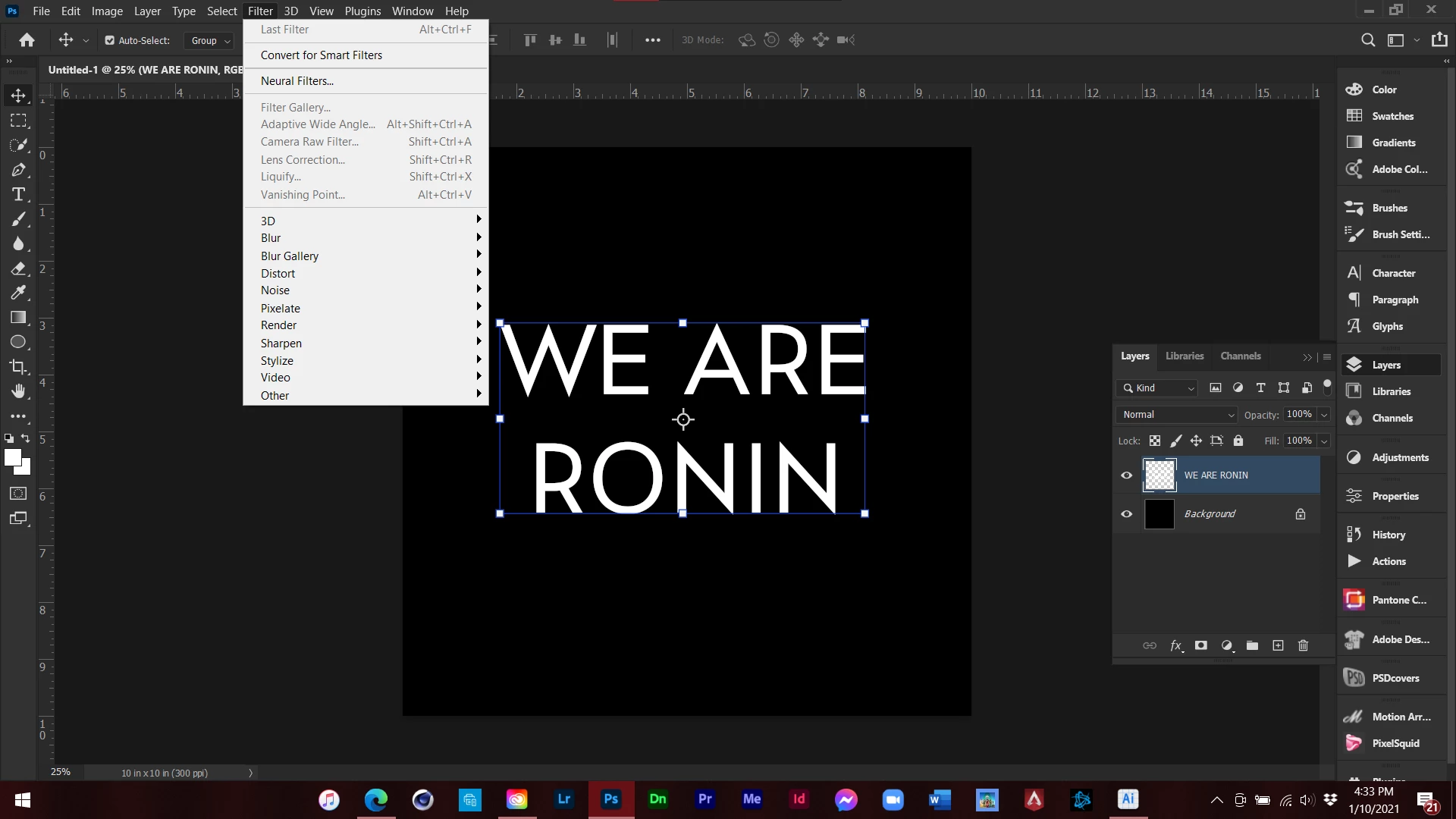The width and height of the screenshot is (1456, 819).
Task: Select the Eraser tool
Action: click(18, 268)
